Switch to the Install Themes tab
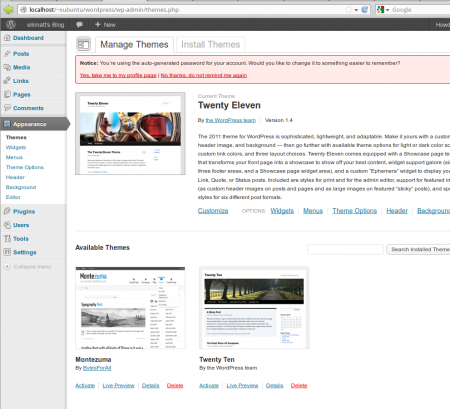This screenshot has width=450, height=409. click(x=211, y=45)
